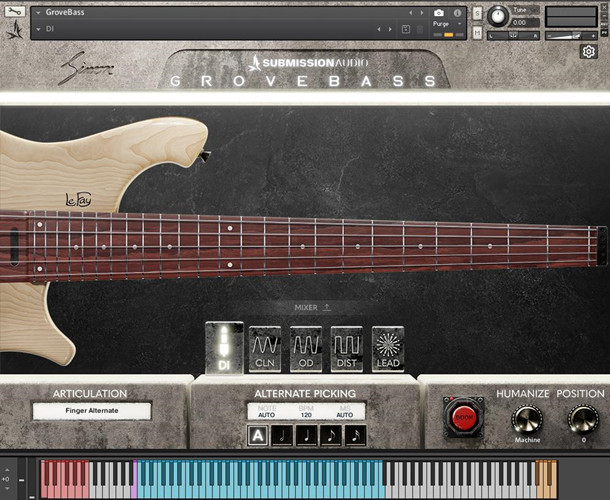Select the DI tone icon
The height and width of the screenshot is (500, 610).
(224, 348)
